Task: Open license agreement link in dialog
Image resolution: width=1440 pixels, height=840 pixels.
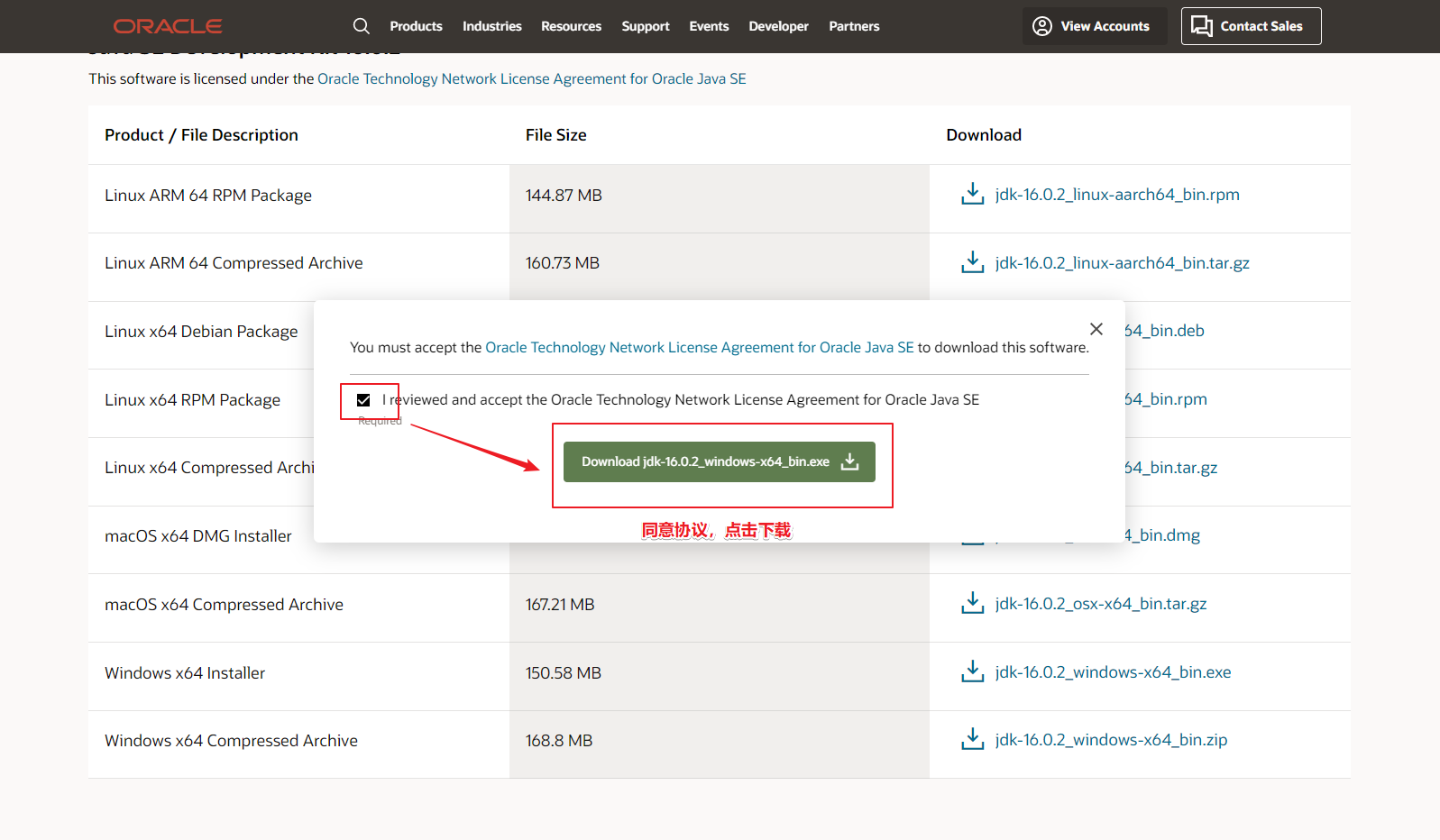Action: click(700, 347)
